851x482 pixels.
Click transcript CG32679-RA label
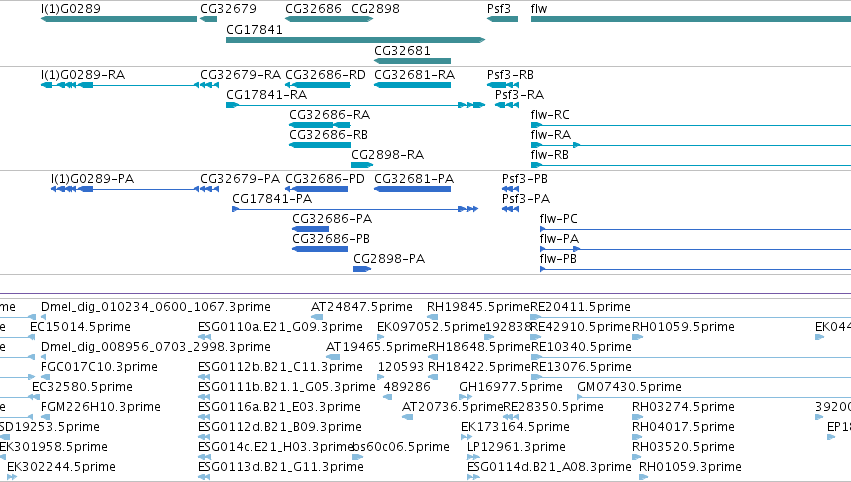click(x=240, y=75)
